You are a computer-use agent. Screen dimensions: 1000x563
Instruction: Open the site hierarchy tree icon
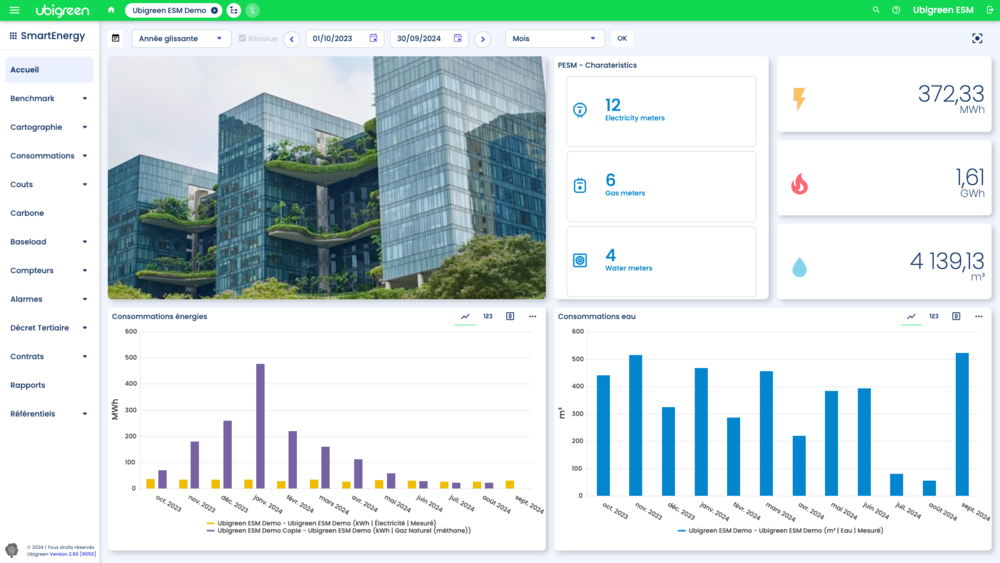pyautogui.click(x=234, y=10)
